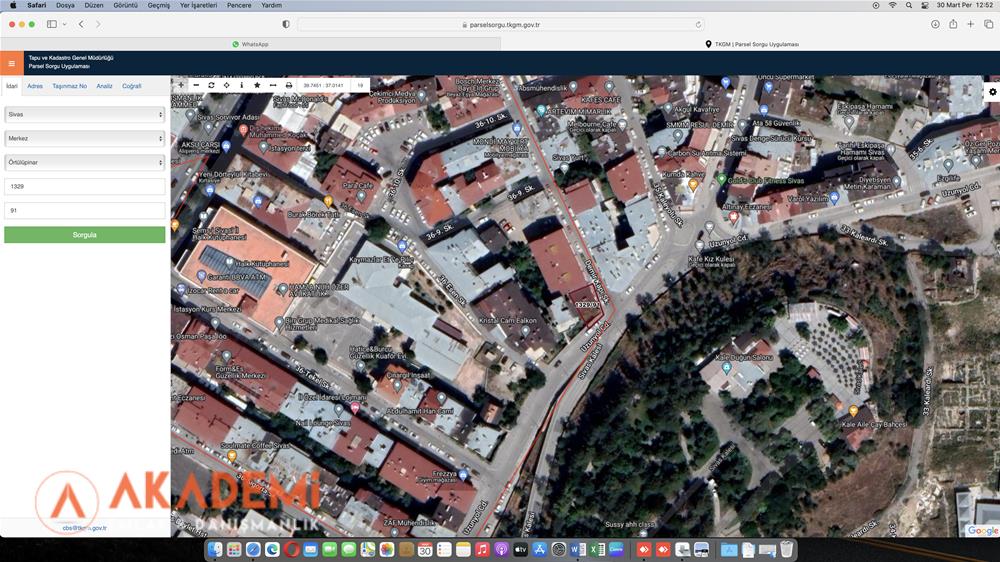Select the distance measure arrow tool
The image size is (1000, 562).
point(273,86)
